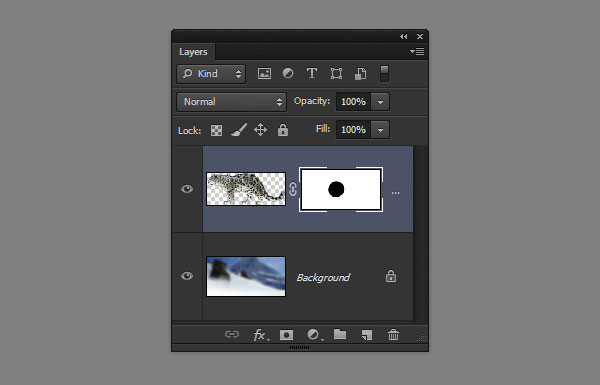
Task: Click the ellipsis layer name
Action: (396, 193)
